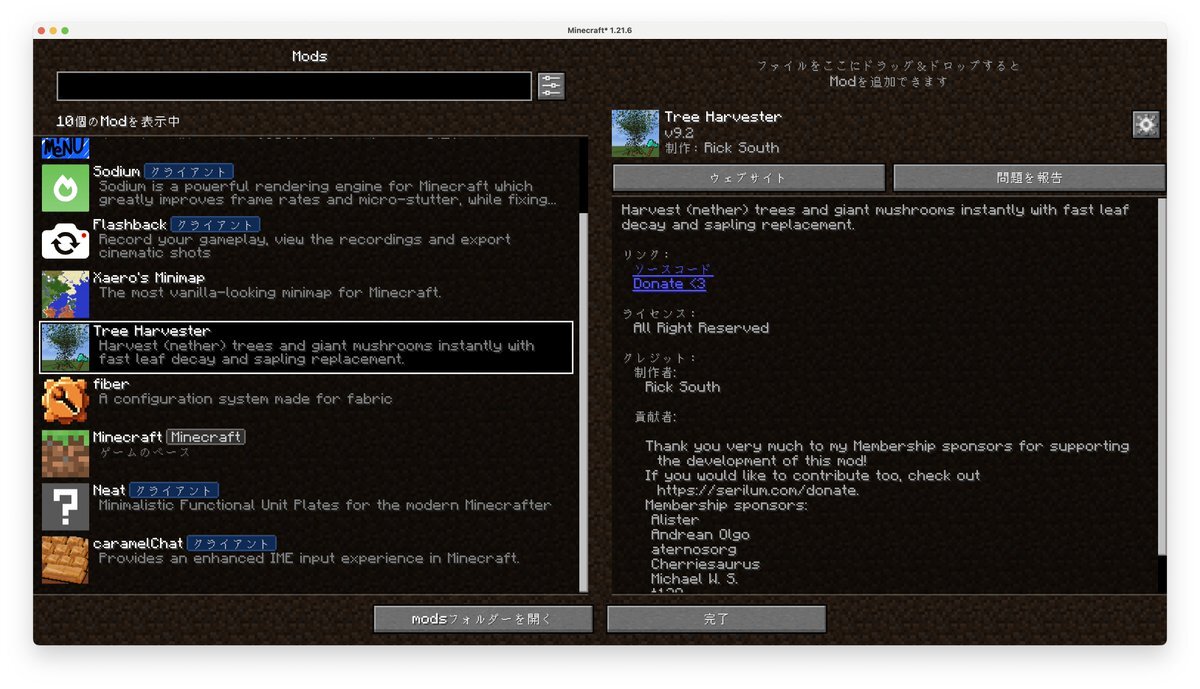Click the Tree Harvester detail header icon
The height and width of the screenshot is (689, 1200).
635,133
